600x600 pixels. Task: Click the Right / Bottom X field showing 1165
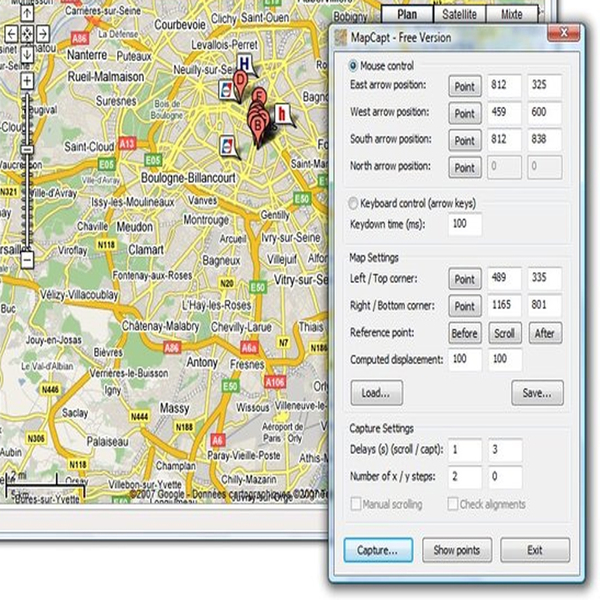[504, 305]
